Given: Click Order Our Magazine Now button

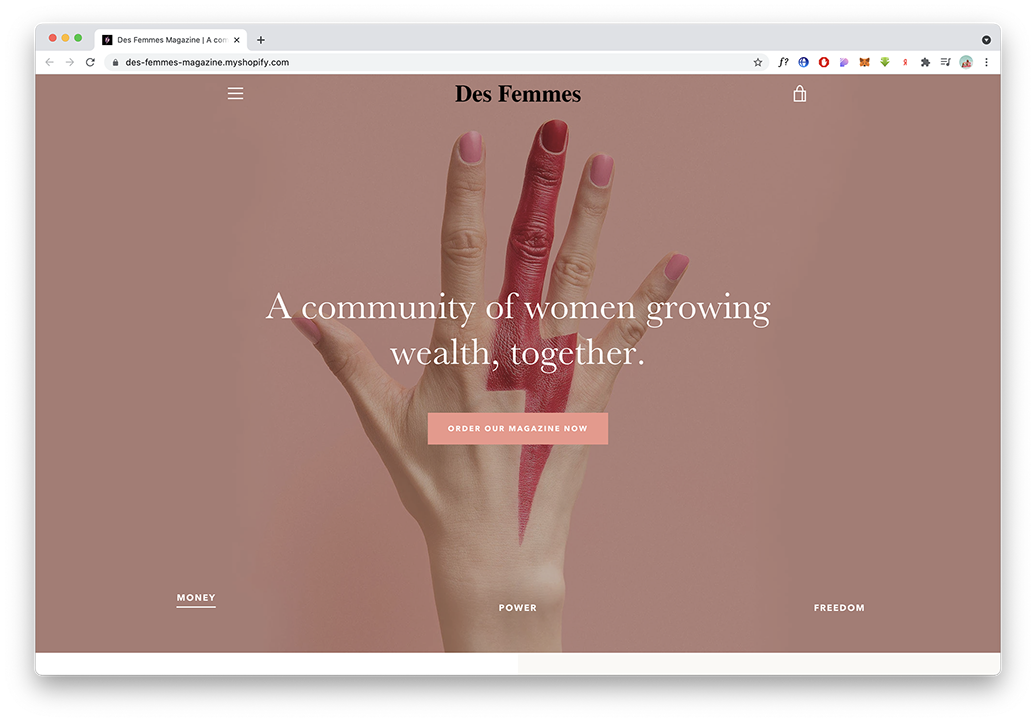Looking at the screenshot, I should coord(517,428).
